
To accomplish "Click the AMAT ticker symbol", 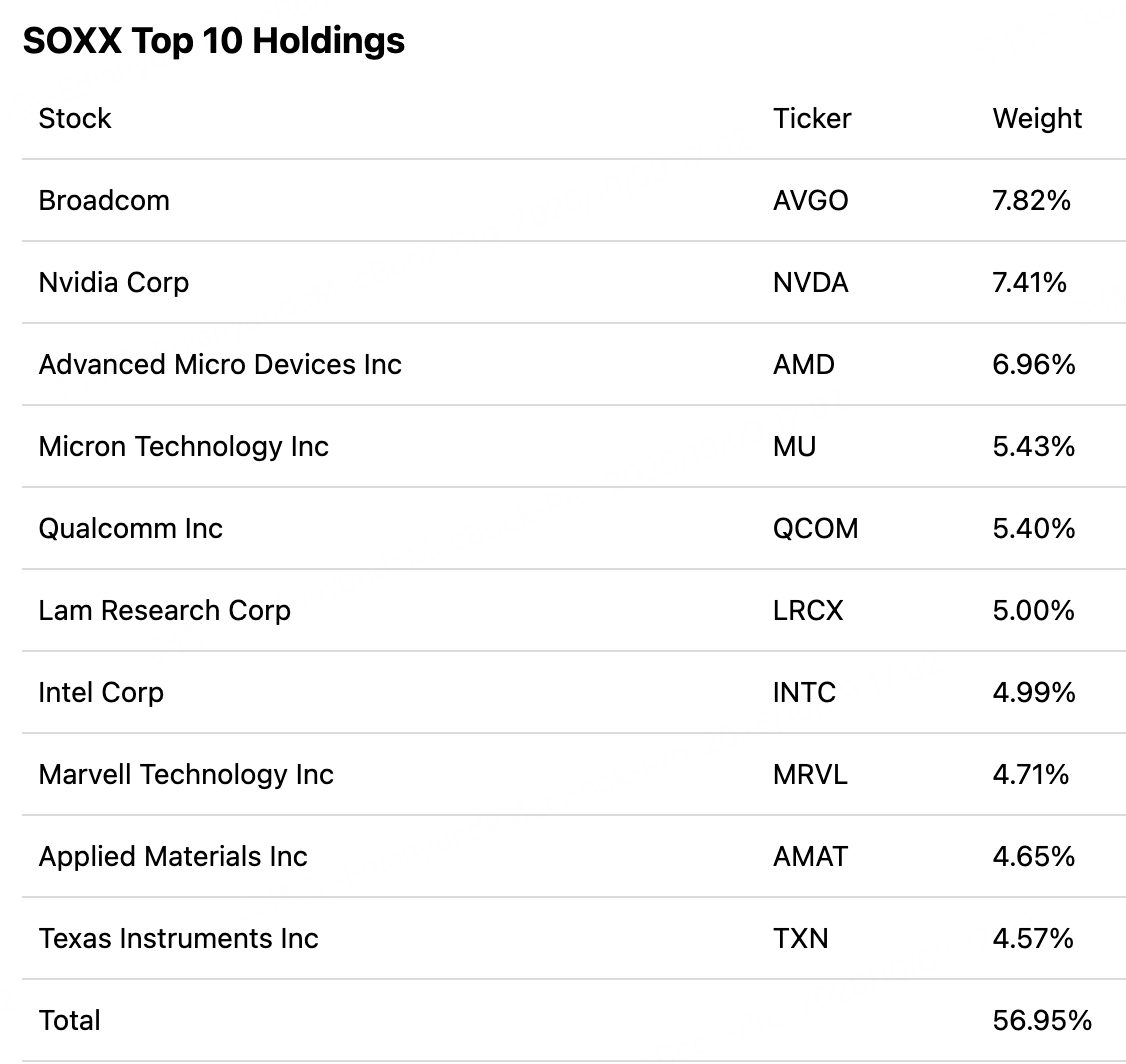I will point(810,856).
